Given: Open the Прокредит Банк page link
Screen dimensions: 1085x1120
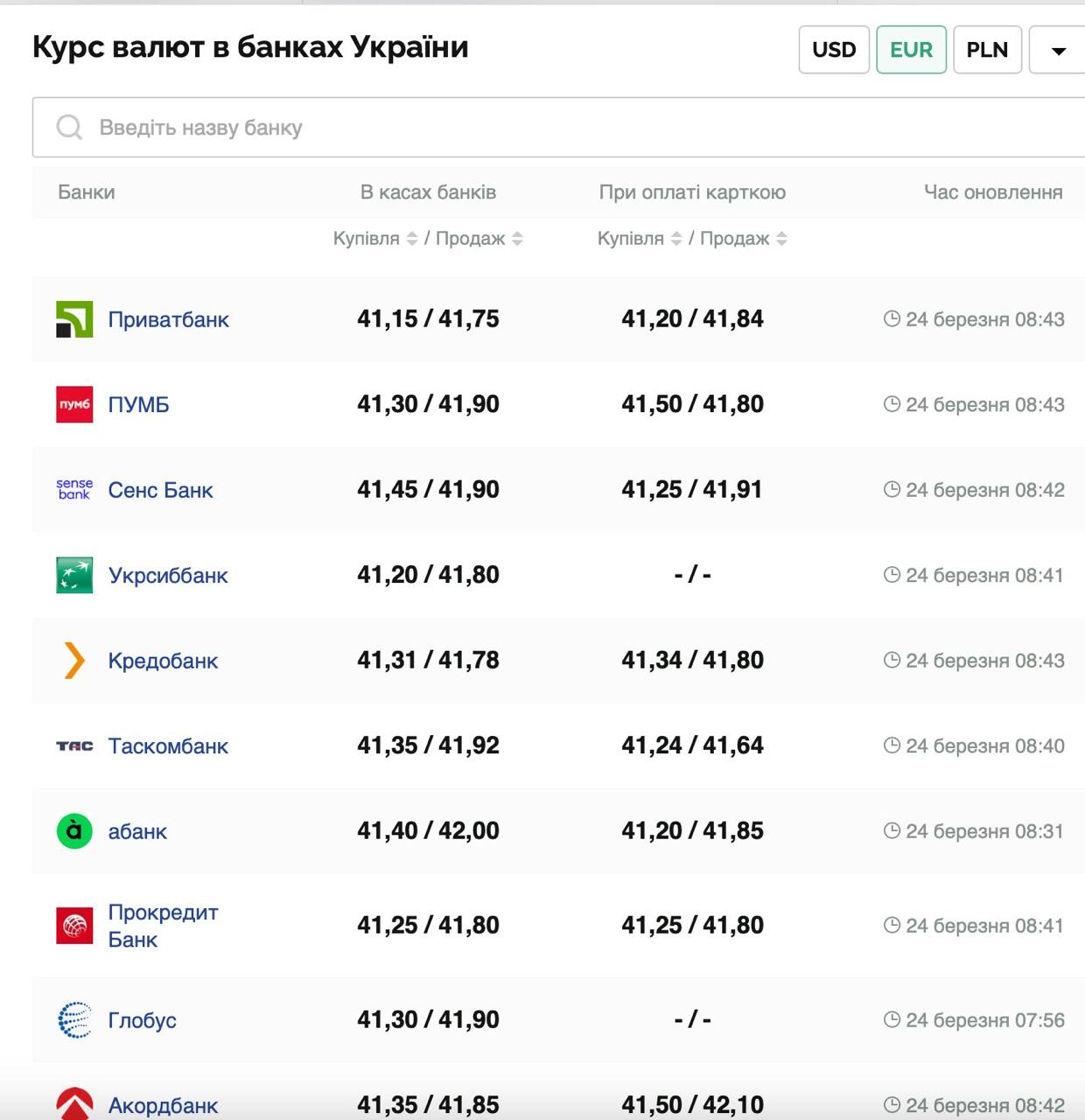Looking at the screenshot, I should click(163, 925).
